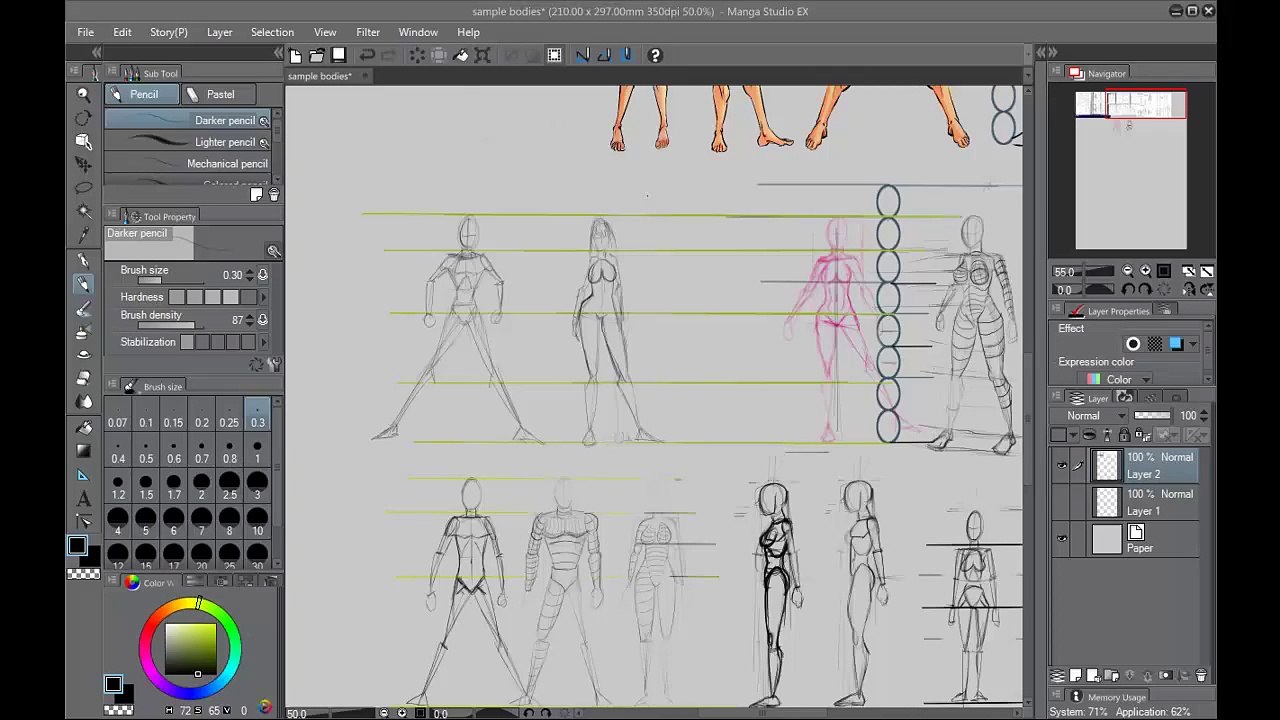Open the Expression color dropdown
The height and width of the screenshot is (720, 1280).
click(1118, 379)
